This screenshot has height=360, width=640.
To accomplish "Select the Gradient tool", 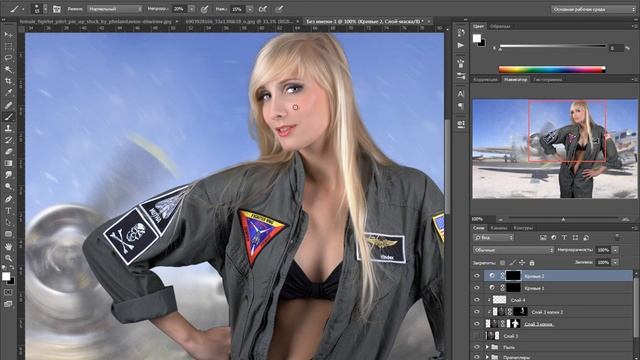I will coord(8,163).
